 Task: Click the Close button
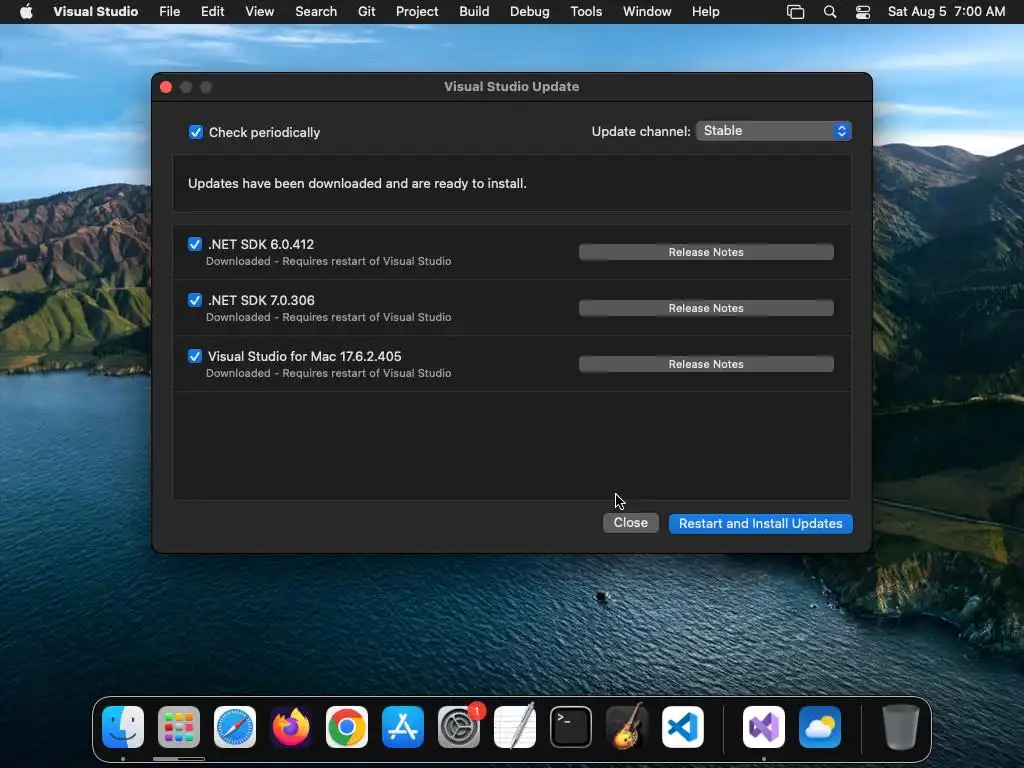point(630,523)
